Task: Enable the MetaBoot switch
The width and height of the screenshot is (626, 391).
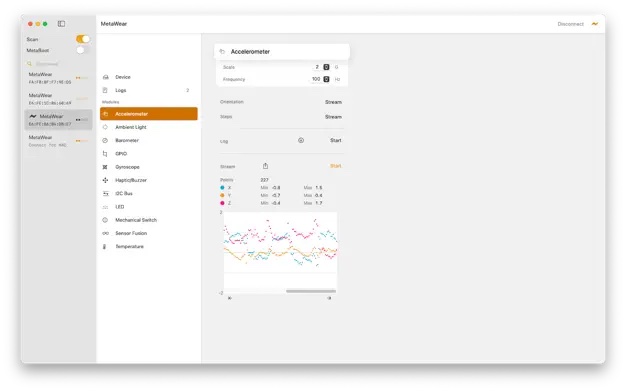Action: tap(83, 50)
